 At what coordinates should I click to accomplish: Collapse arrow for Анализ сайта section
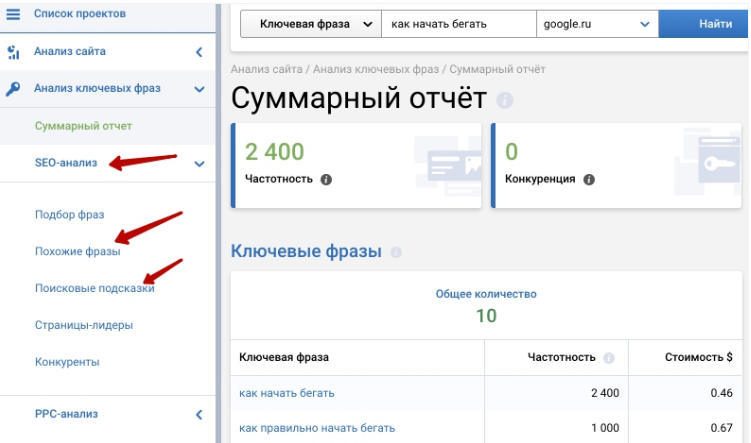(199, 52)
